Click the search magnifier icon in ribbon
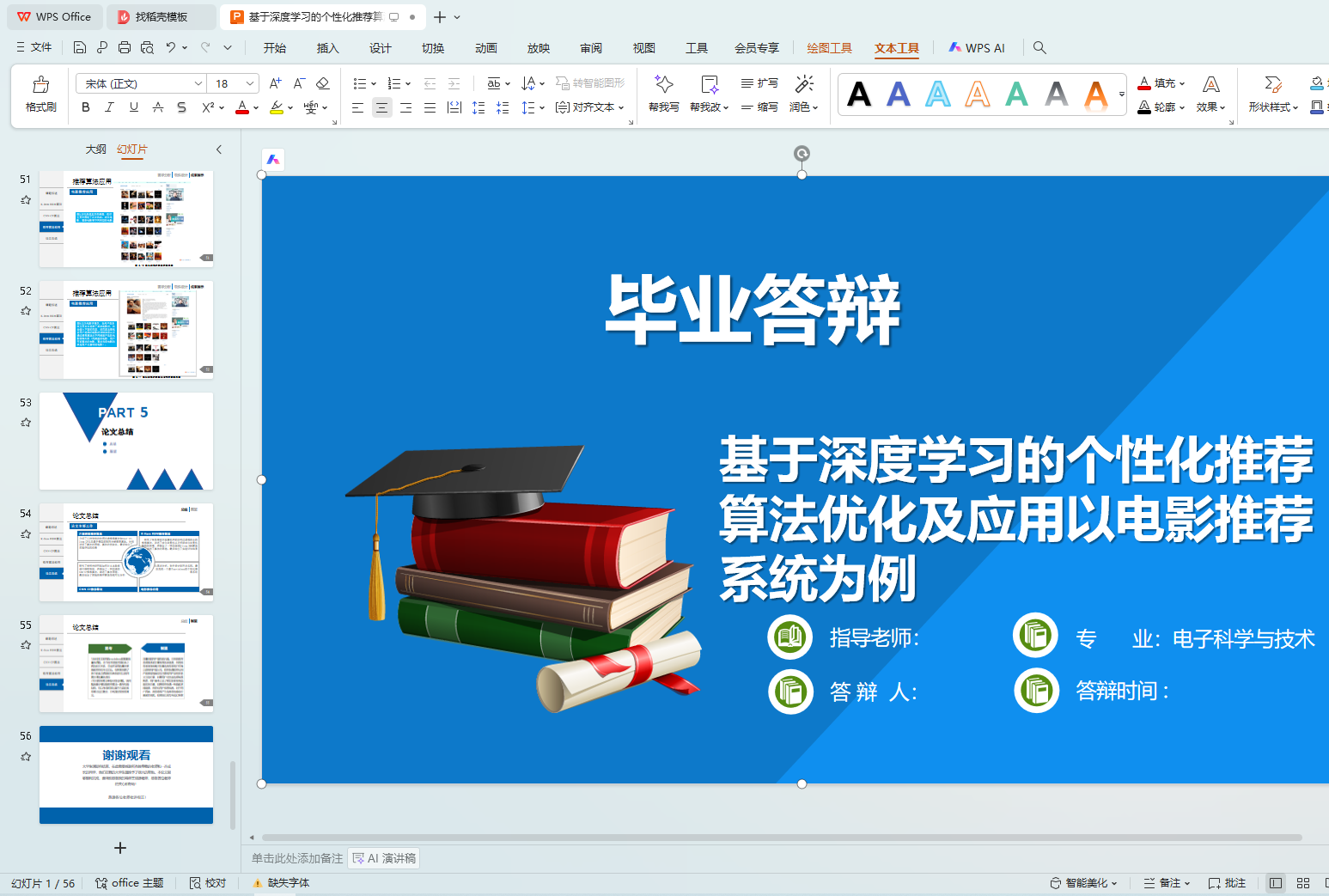Image resolution: width=1329 pixels, height=896 pixels. (x=1039, y=47)
